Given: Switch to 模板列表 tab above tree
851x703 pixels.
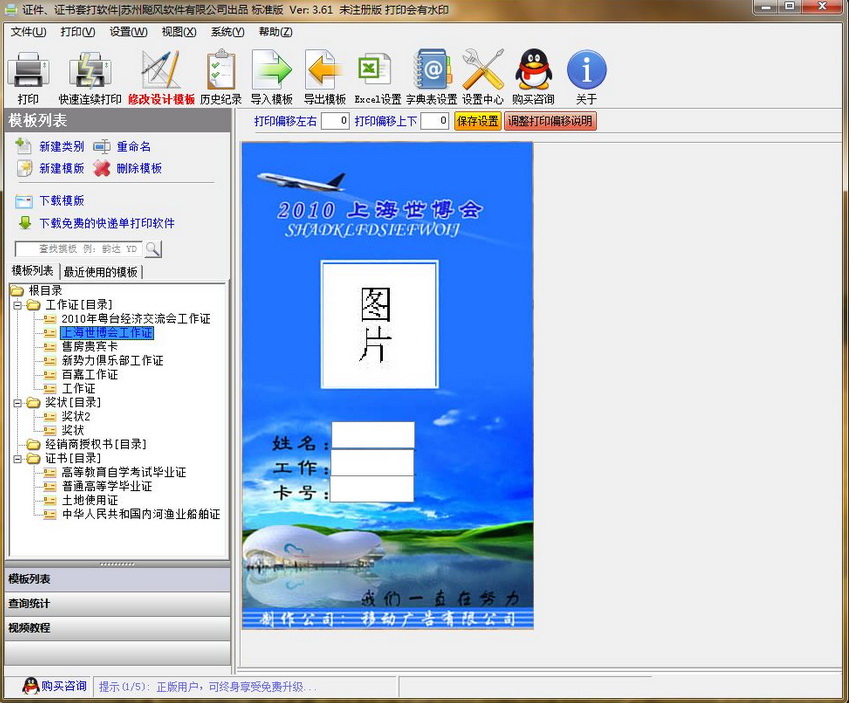Looking at the screenshot, I should (33, 270).
